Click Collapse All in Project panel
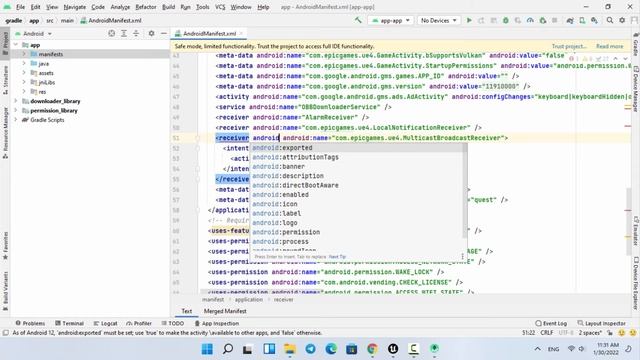Image resolution: width=640 pixels, height=360 pixels. (136, 33)
